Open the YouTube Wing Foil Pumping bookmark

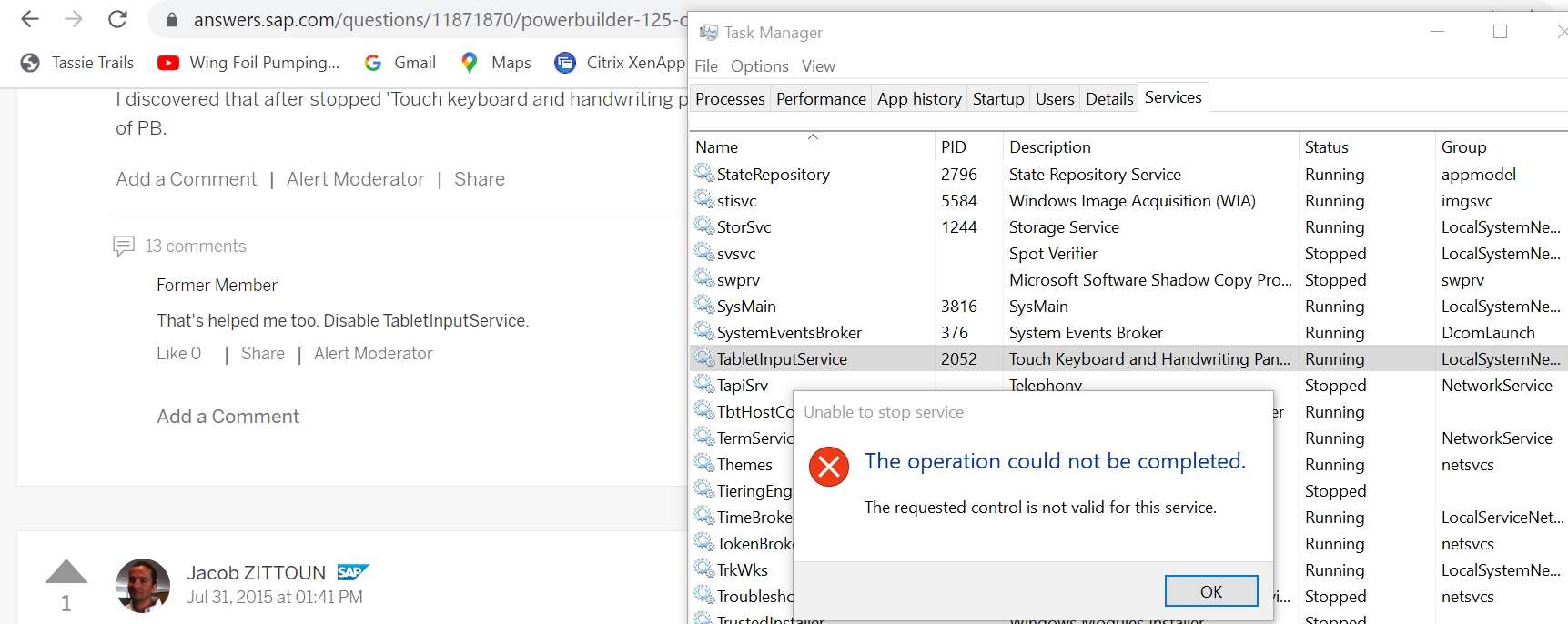point(248,63)
